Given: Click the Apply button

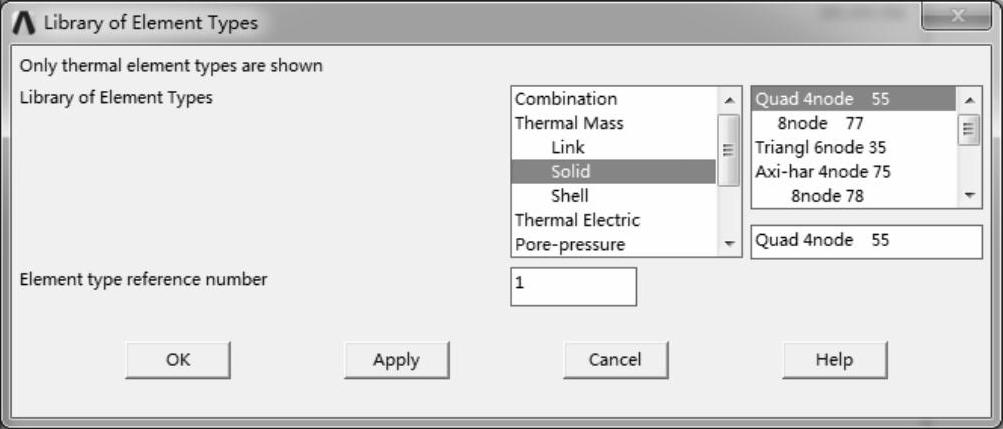Looking at the screenshot, I should point(396,360).
